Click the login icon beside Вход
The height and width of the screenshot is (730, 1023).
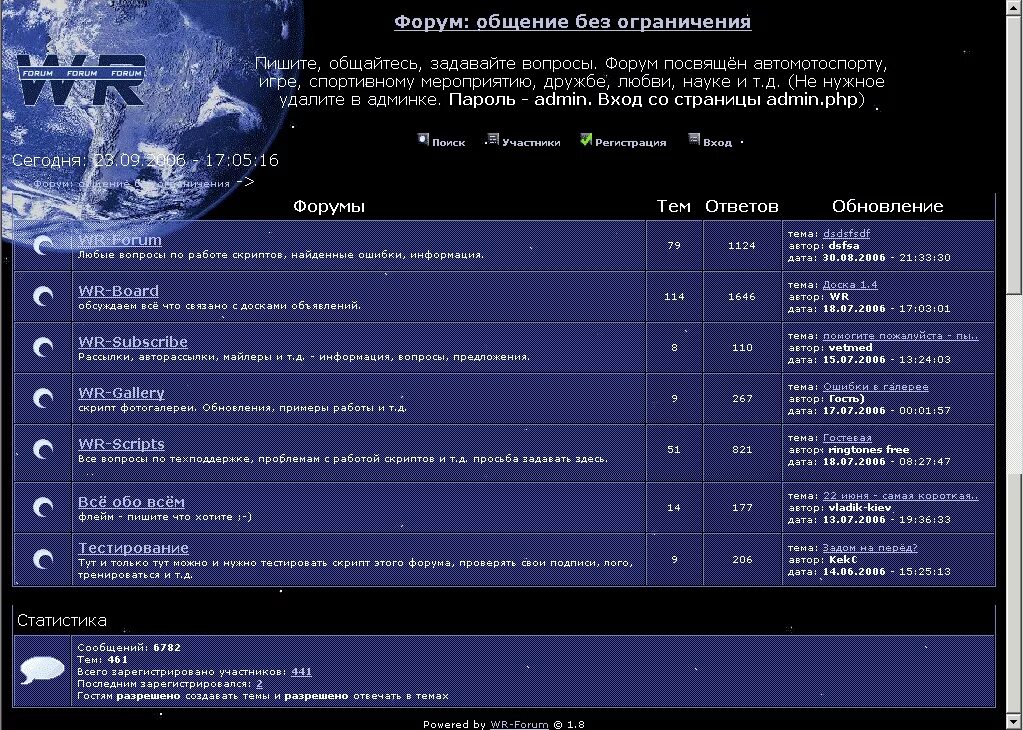(x=694, y=139)
